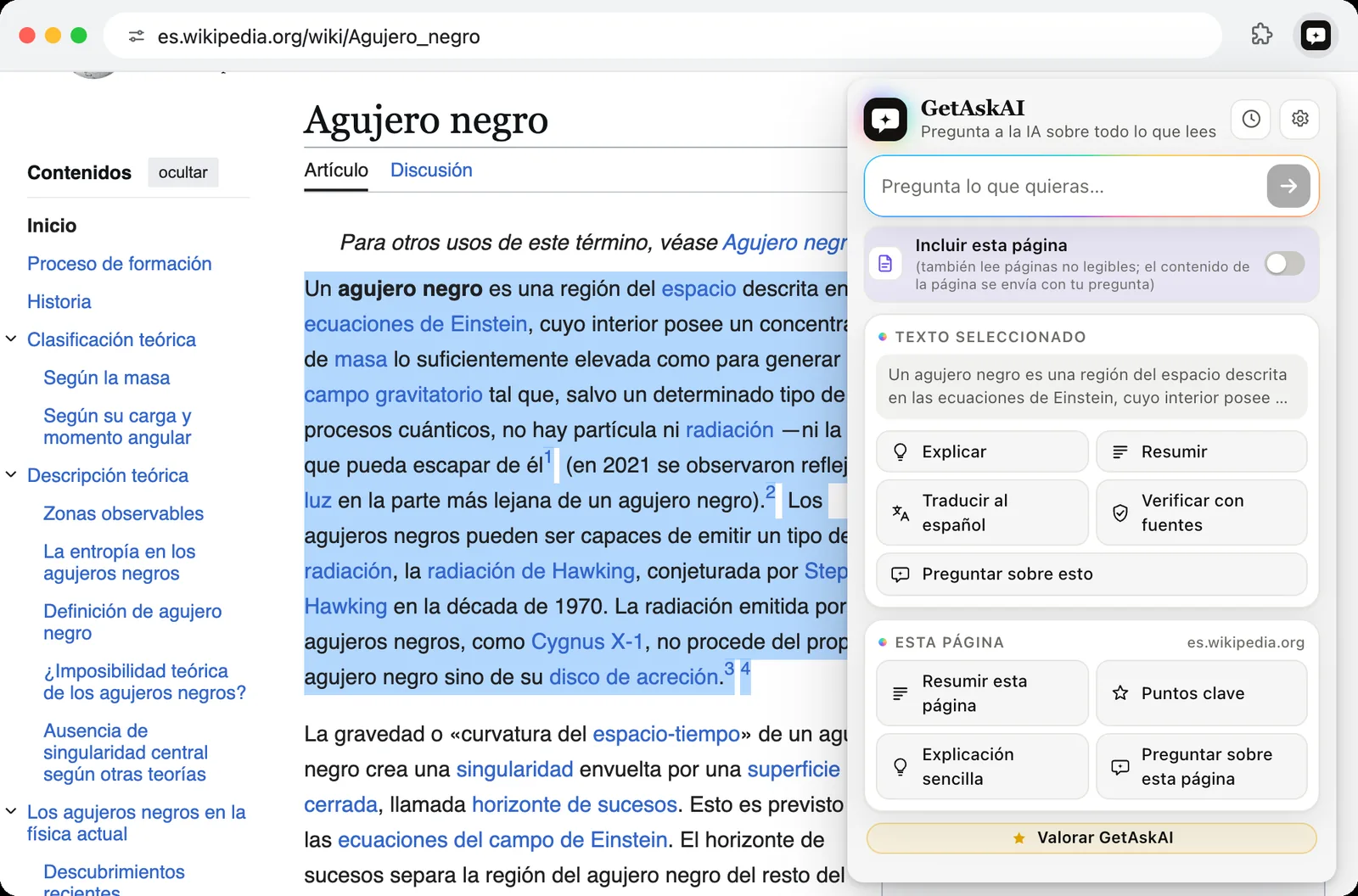Click the selected text preview box
The height and width of the screenshot is (896, 1358).
click(x=1091, y=386)
